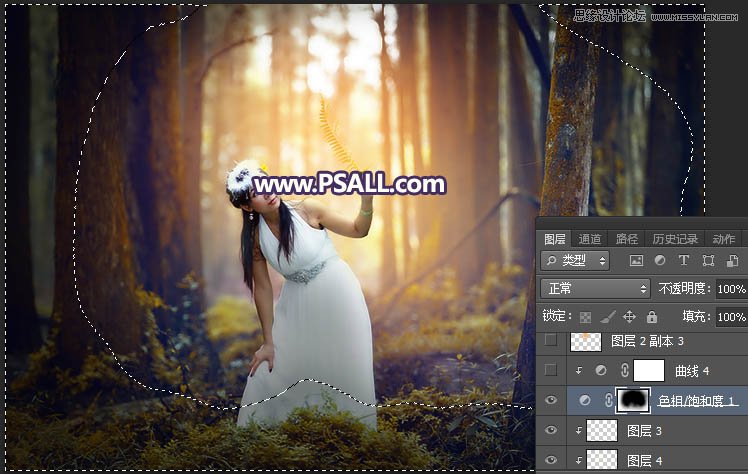
Task: Filter layers by smart object icon
Action: [732, 260]
